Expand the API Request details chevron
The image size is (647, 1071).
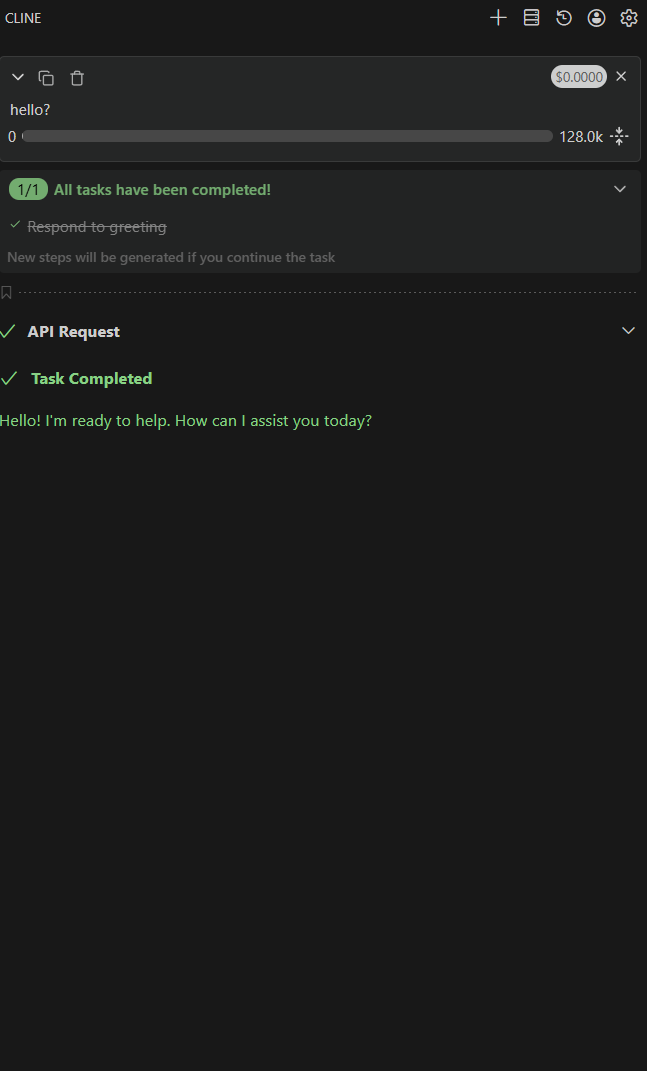pyautogui.click(x=629, y=331)
